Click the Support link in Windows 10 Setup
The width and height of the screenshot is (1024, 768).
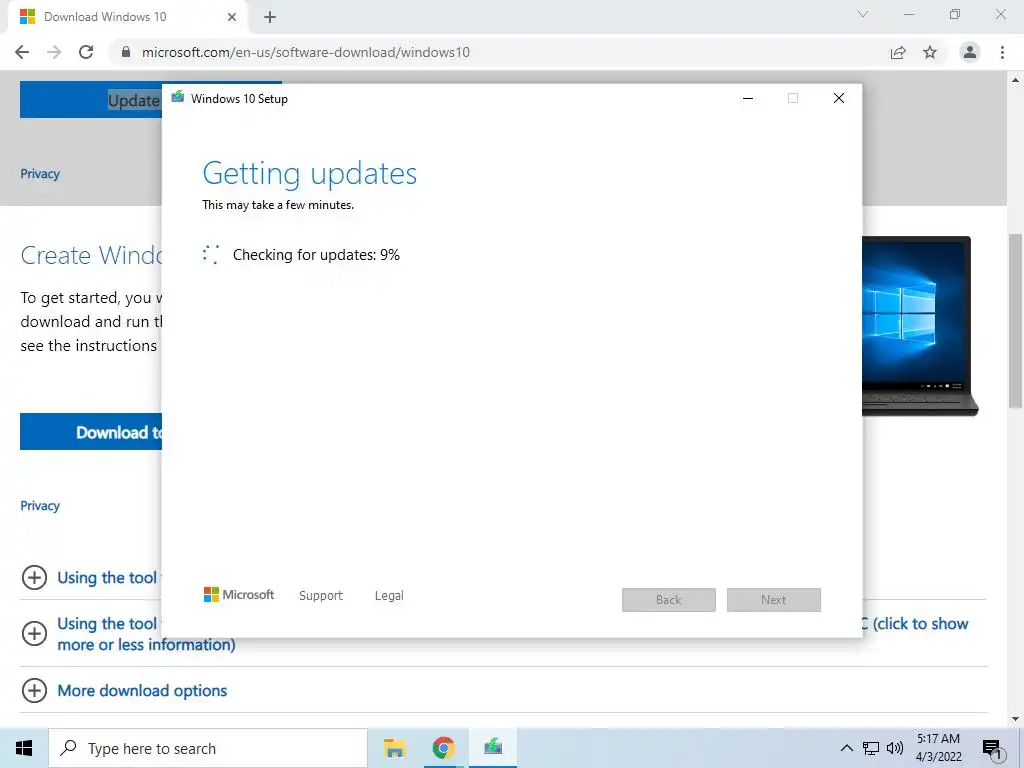321,596
